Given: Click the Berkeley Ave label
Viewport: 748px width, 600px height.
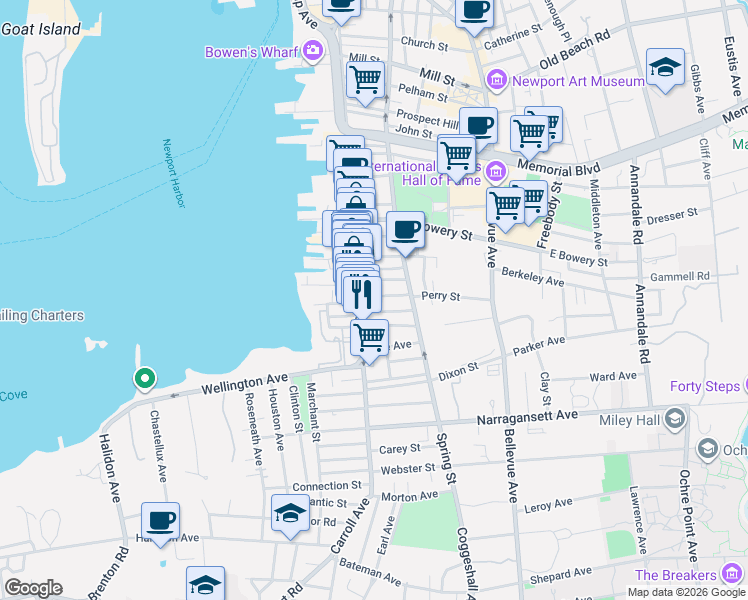Looking at the screenshot, I should click(533, 277).
